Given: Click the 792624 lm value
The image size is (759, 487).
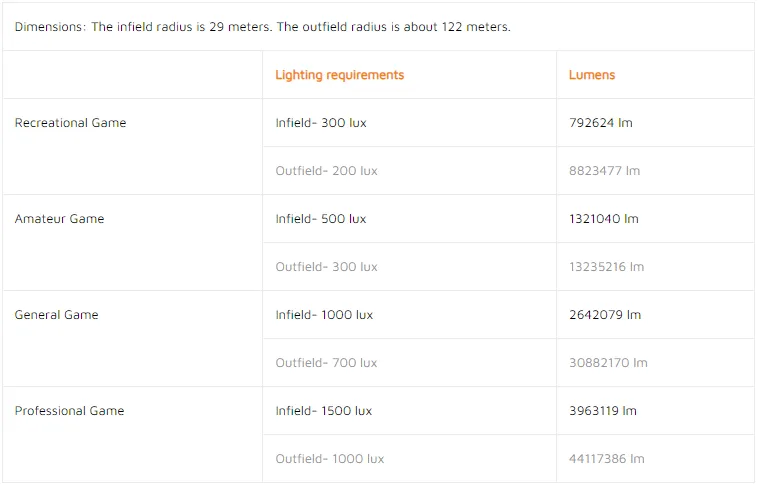Looking at the screenshot, I should click(x=601, y=123).
